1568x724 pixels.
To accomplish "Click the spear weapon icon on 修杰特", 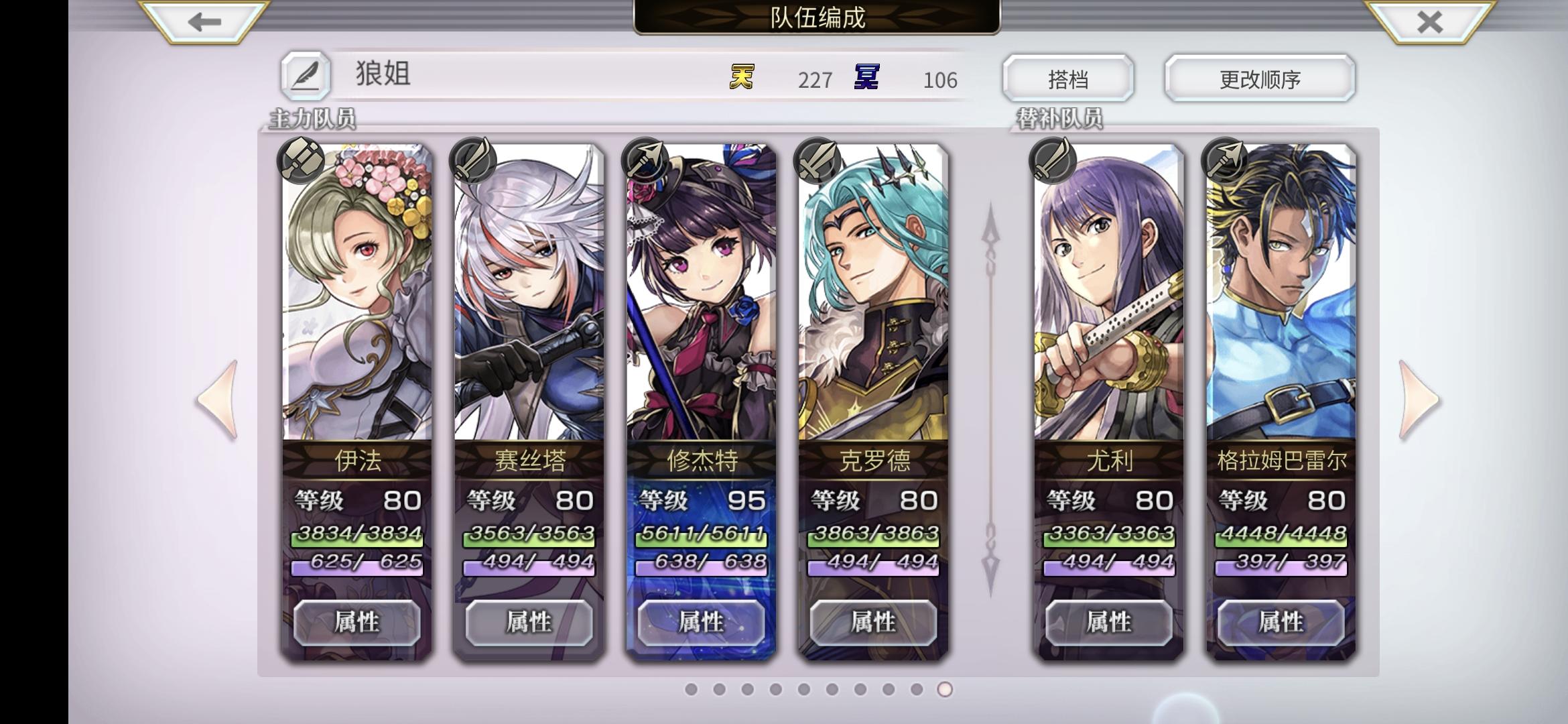I will [x=645, y=160].
